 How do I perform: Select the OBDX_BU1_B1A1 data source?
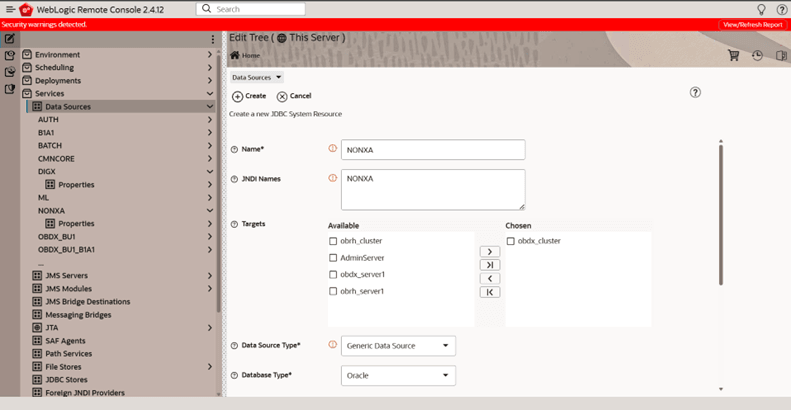(x=66, y=250)
